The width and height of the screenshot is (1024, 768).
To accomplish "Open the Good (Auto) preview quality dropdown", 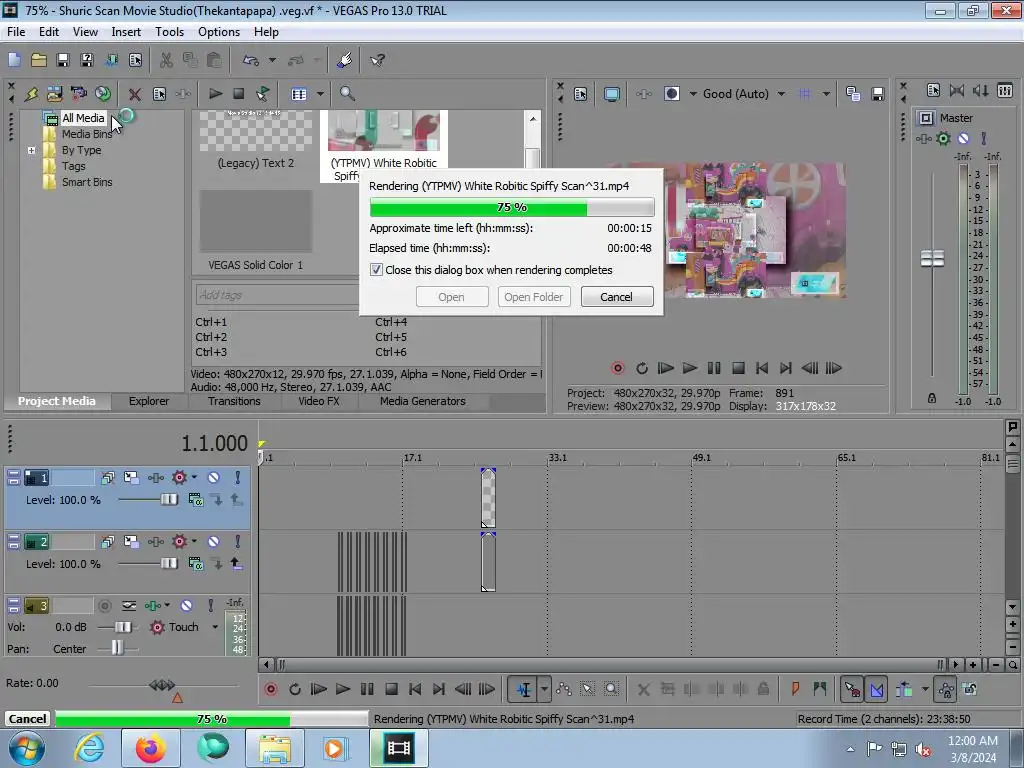I will click(x=781, y=94).
